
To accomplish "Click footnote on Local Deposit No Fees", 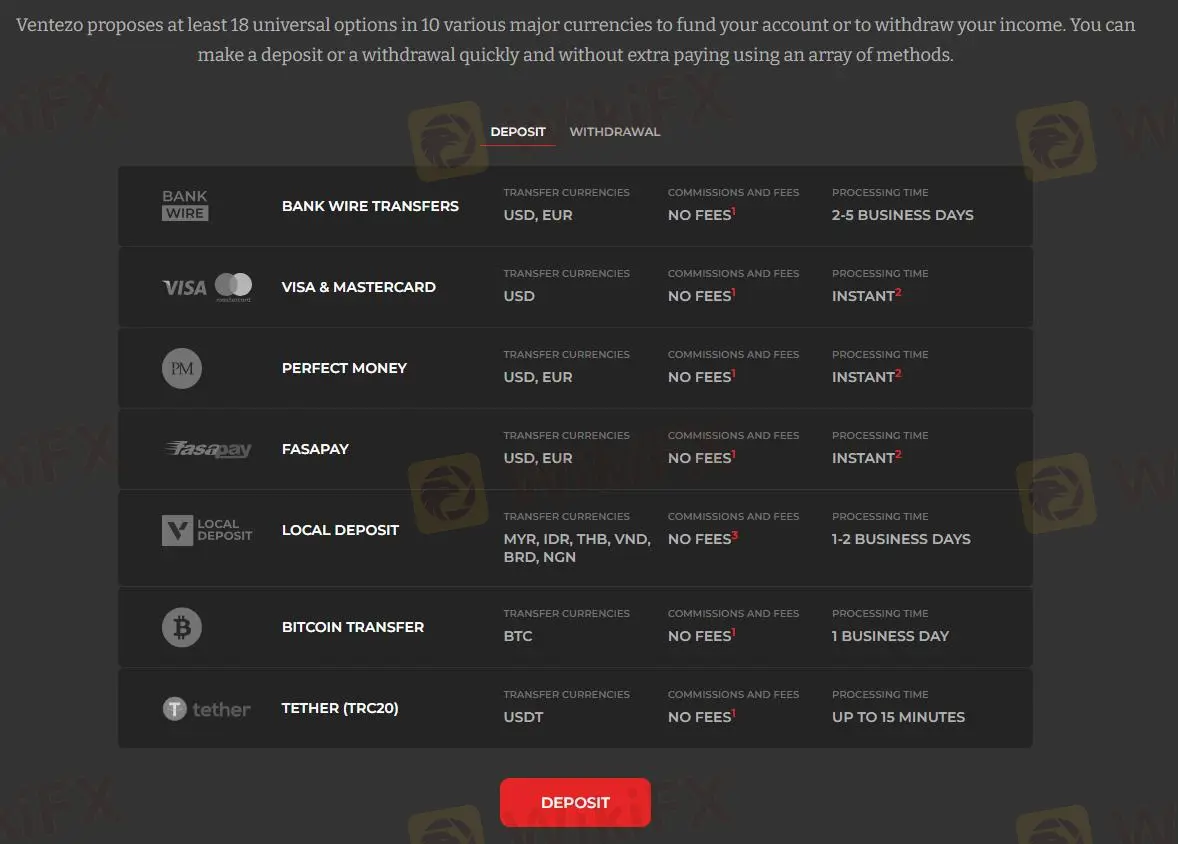I will [735, 535].
